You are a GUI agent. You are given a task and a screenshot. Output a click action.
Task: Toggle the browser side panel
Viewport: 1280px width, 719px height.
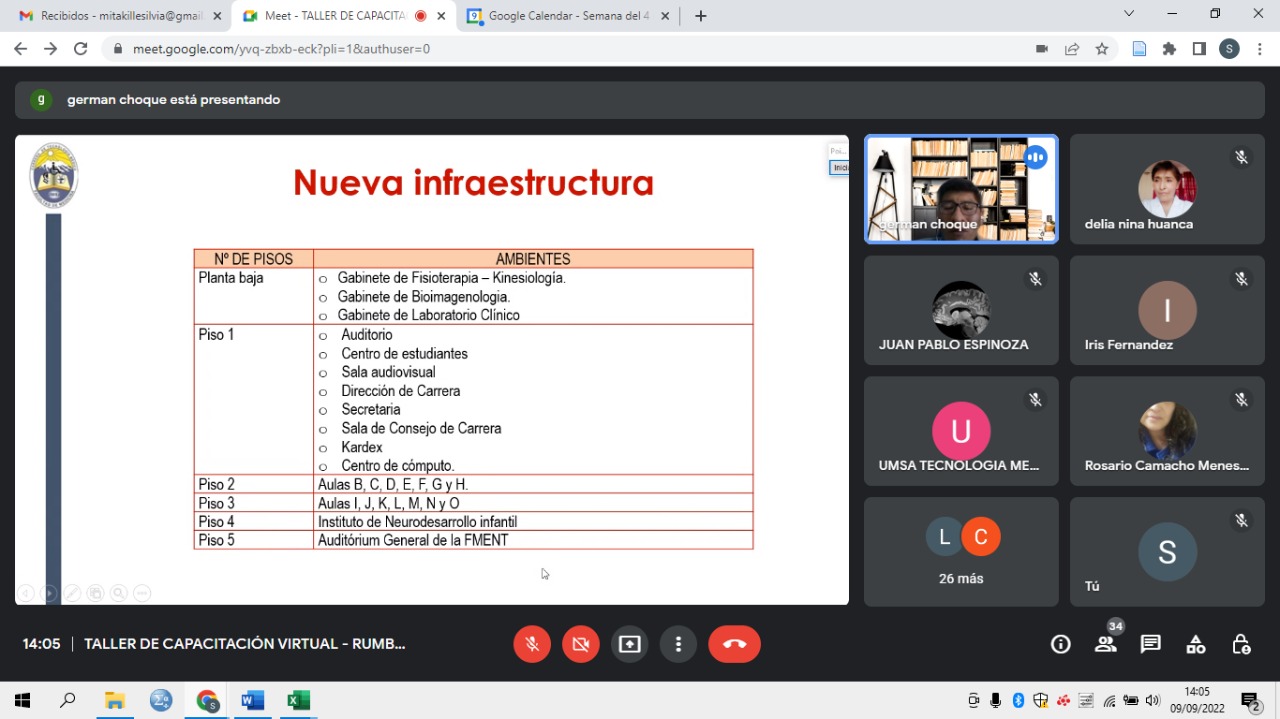[x=1199, y=49]
